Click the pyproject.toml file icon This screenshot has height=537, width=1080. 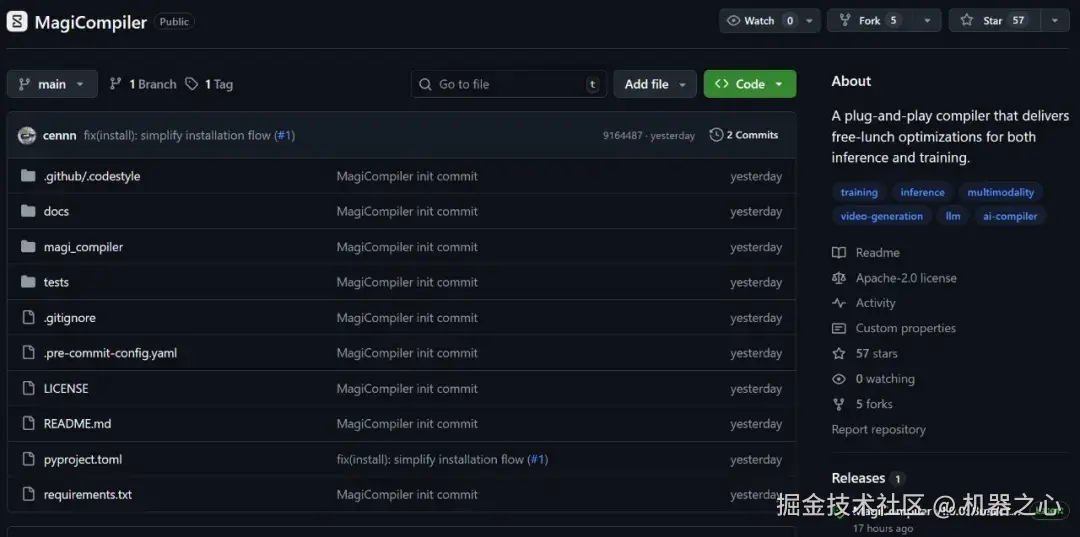pyautogui.click(x=28, y=459)
